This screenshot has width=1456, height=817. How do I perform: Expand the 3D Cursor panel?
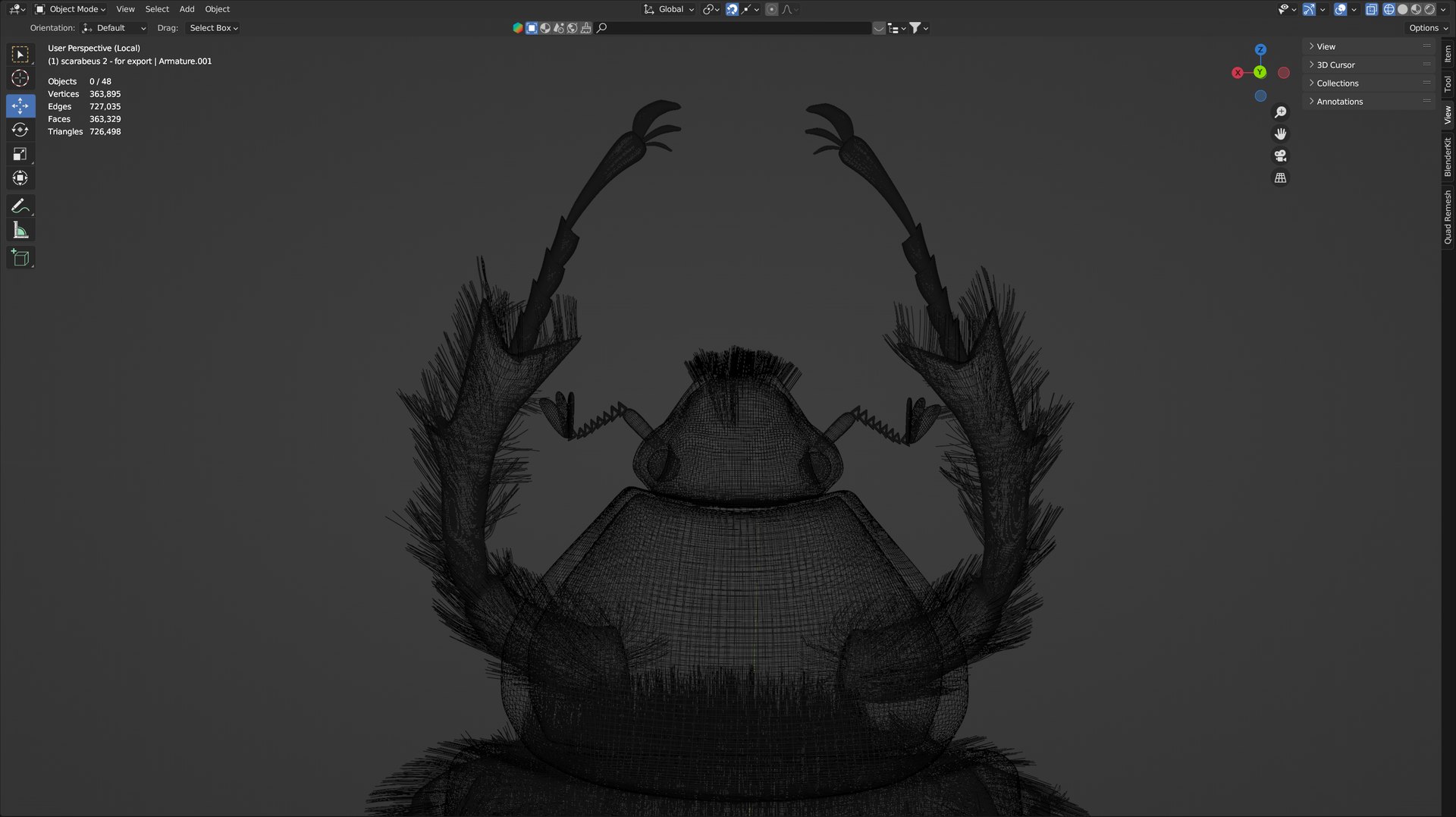coord(1370,65)
